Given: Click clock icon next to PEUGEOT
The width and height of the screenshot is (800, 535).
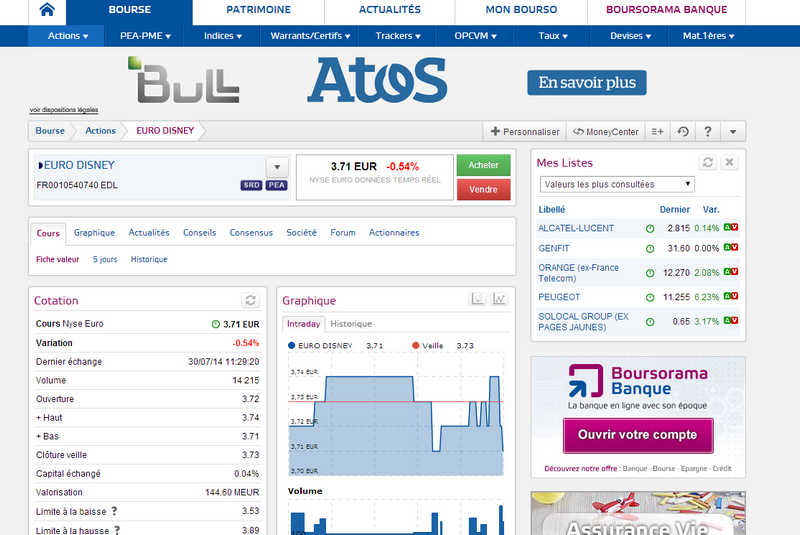Looking at the screenshot, I should point(650,297).
